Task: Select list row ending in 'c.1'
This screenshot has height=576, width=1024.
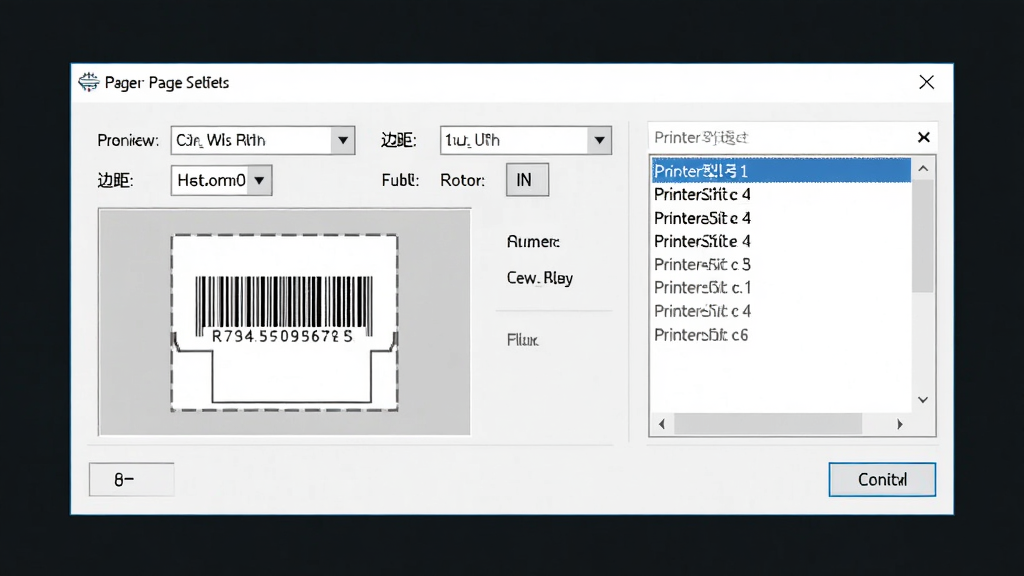Action: (781, 287)
